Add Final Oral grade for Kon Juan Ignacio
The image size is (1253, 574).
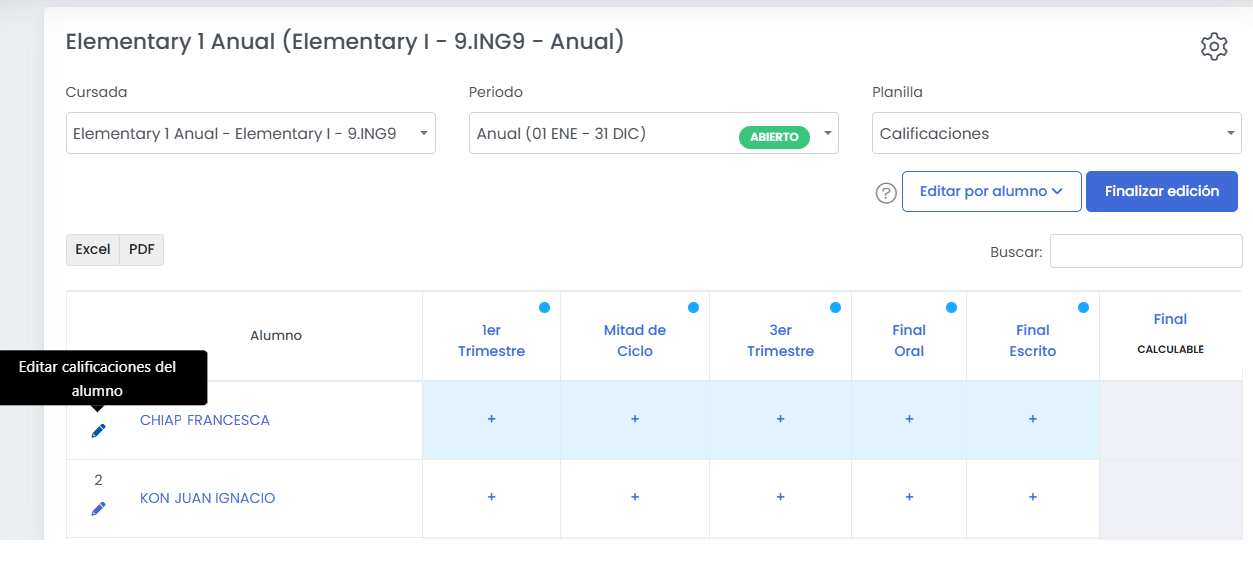pos(909,497)
